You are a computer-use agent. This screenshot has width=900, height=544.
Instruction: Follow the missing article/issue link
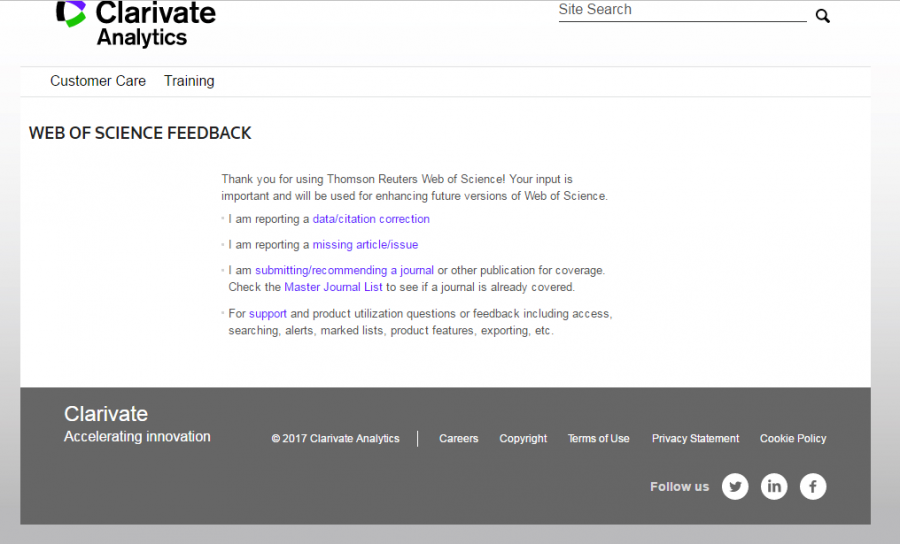[365, 244]
